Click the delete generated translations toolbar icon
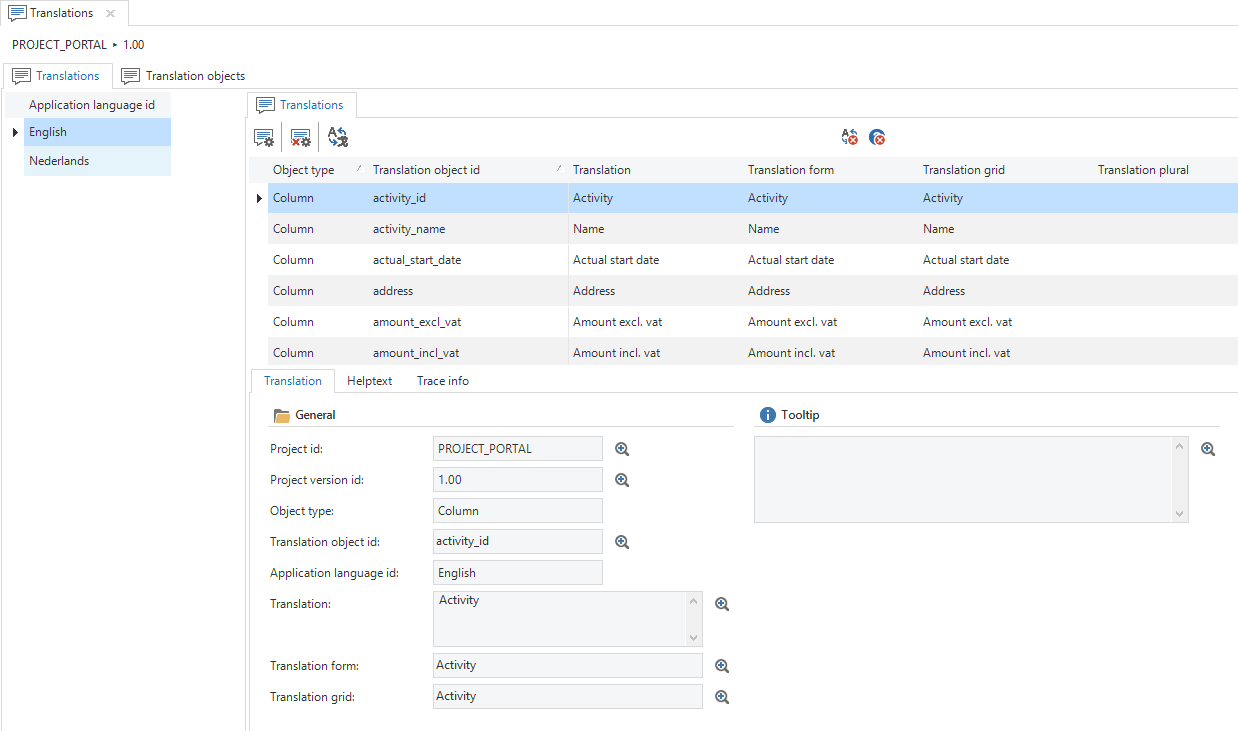Viewport: 1238px width, 731px height. (x=300, y=138)
